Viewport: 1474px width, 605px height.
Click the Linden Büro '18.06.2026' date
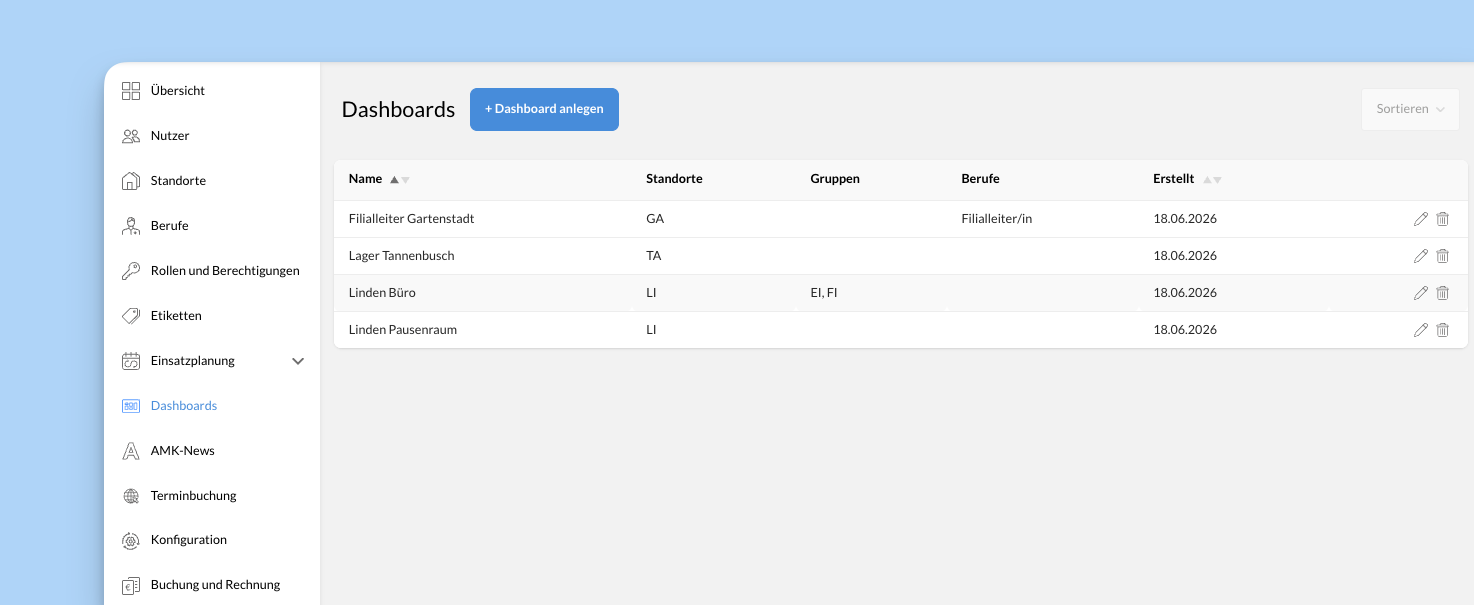[1185, 293]
